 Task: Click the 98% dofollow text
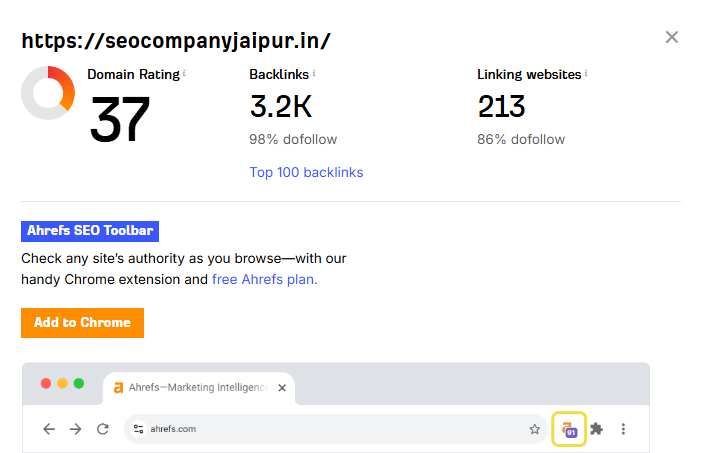coord(293,139)
